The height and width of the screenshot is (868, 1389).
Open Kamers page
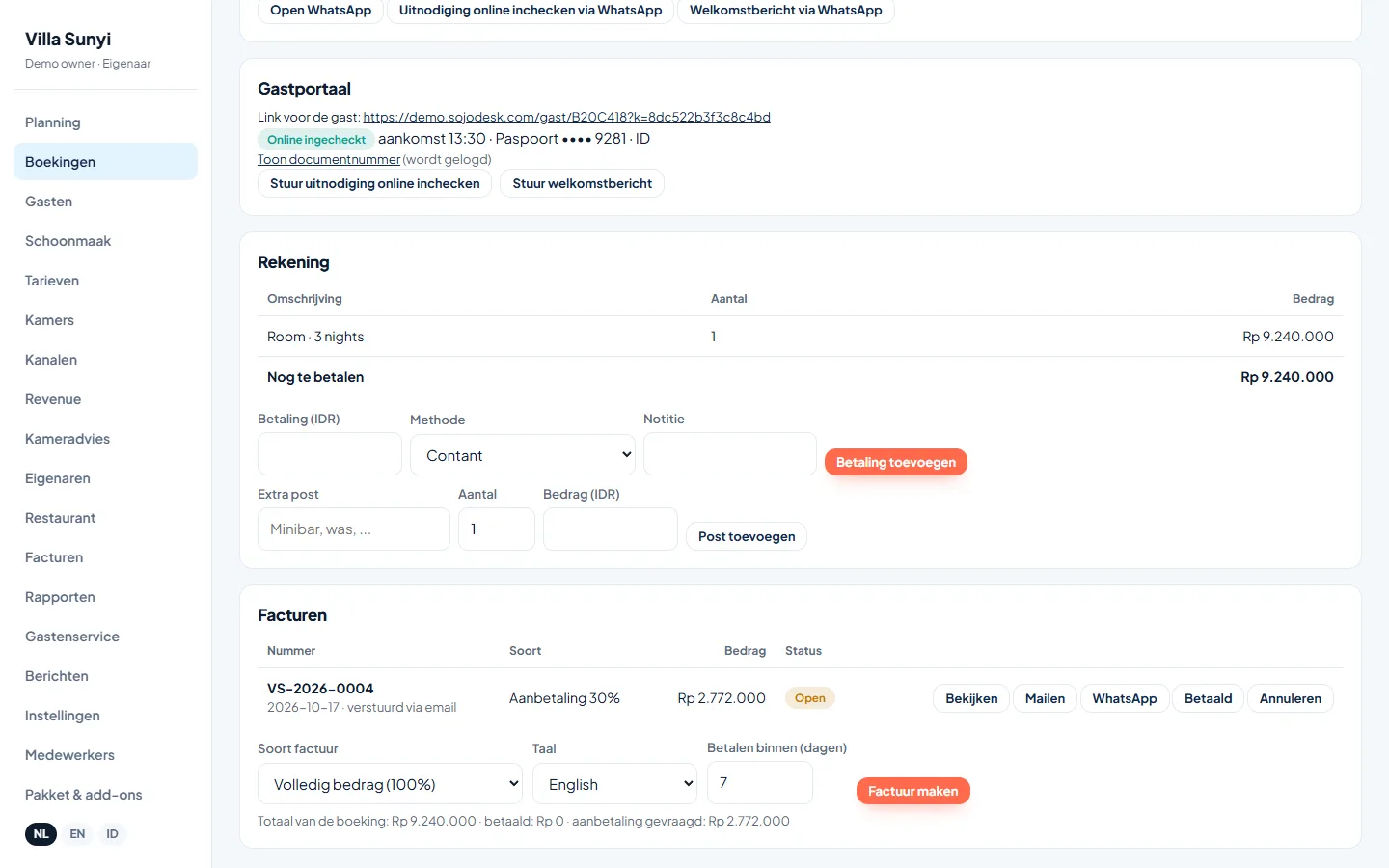[105, 320]
